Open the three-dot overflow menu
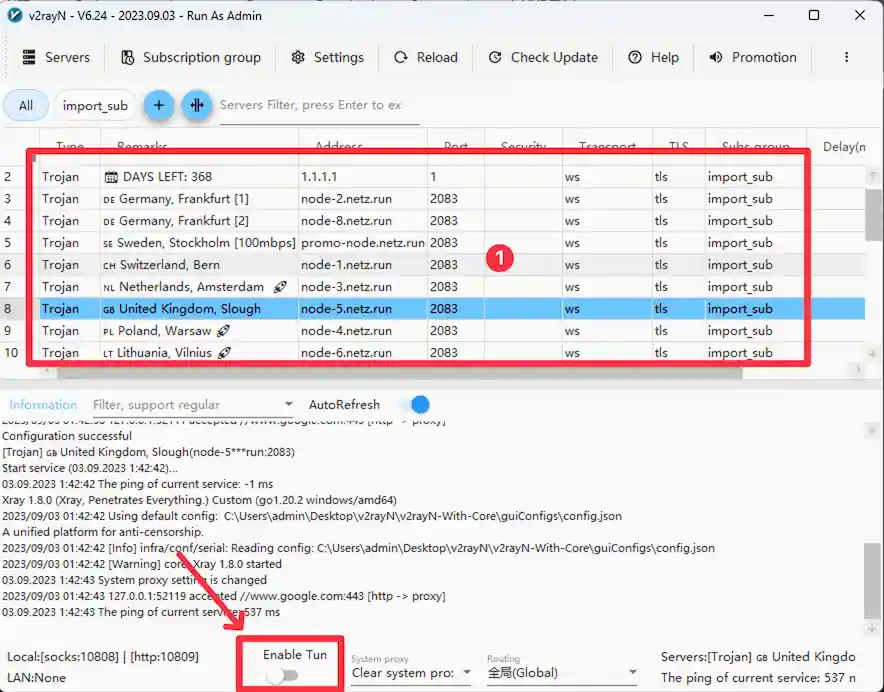Image resolution: width=884 pixels, height=692 pixels. click(846, 57)
